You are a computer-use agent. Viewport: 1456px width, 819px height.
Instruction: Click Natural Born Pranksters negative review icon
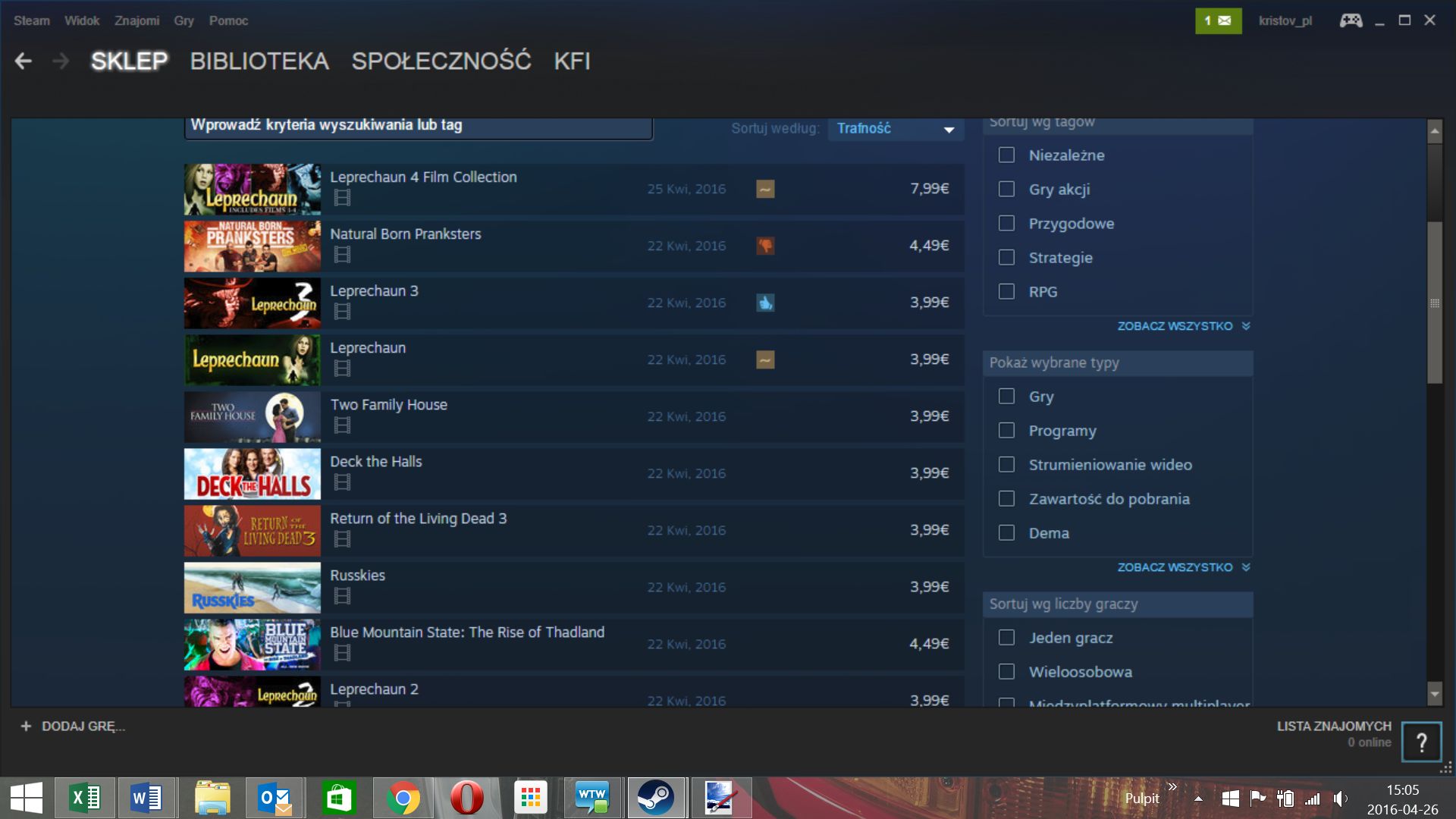[765, 246]
